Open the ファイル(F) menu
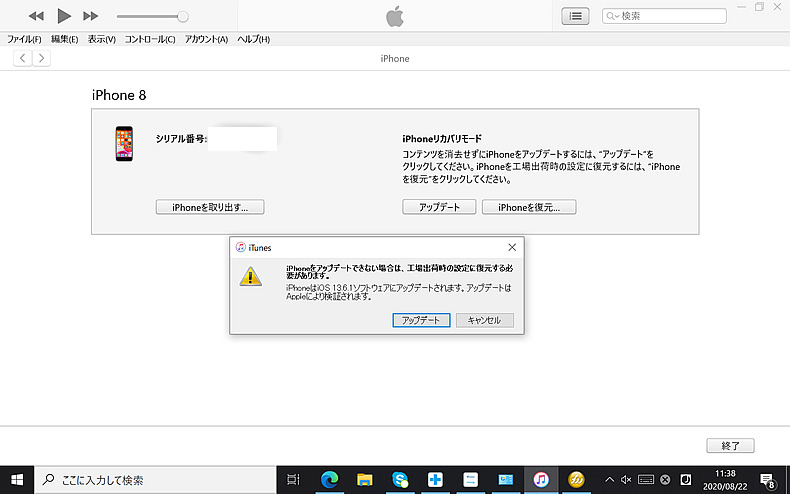790x494 pixels. 24,39
